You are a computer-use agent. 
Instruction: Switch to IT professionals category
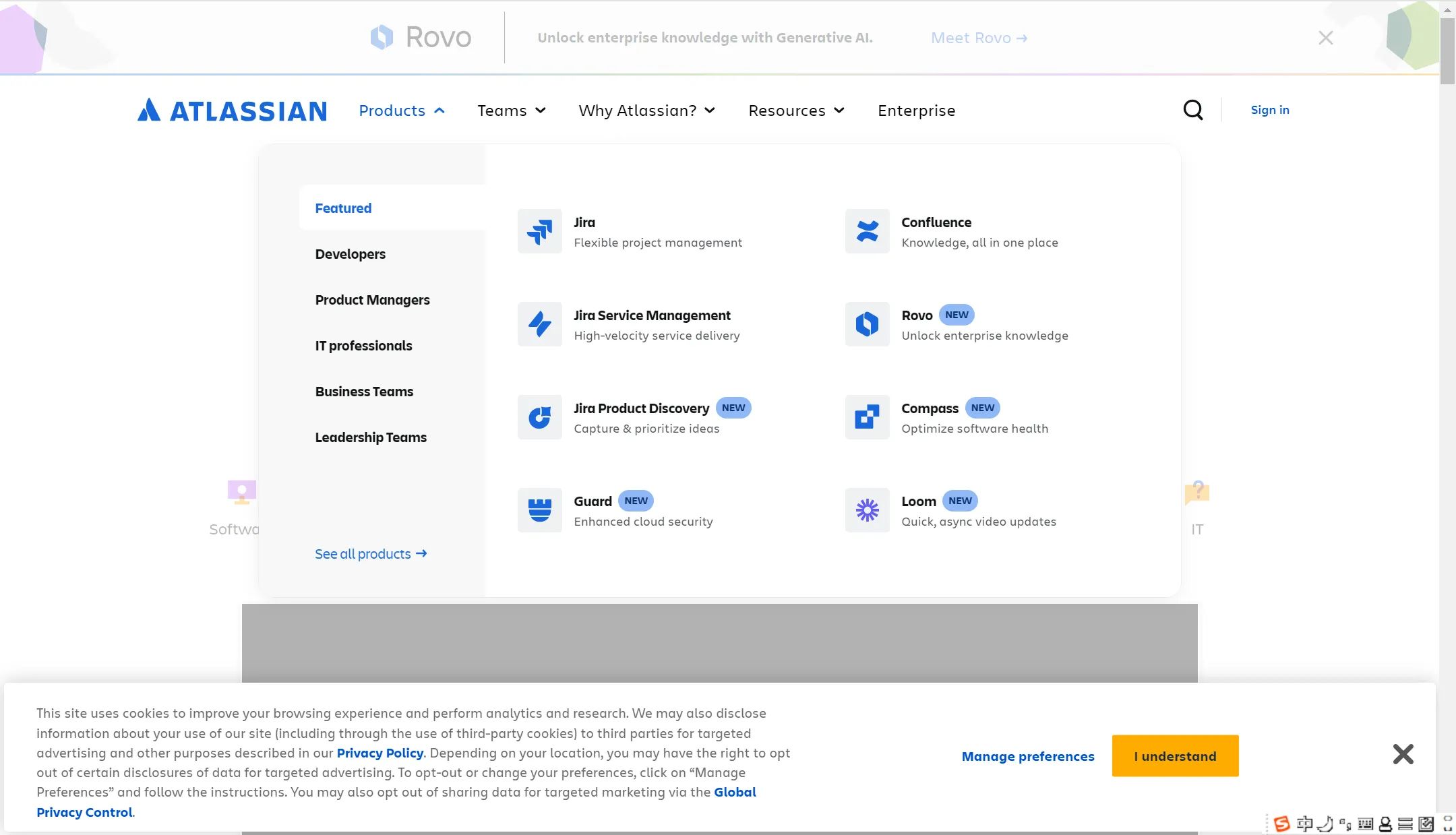(x=363, y=346)
